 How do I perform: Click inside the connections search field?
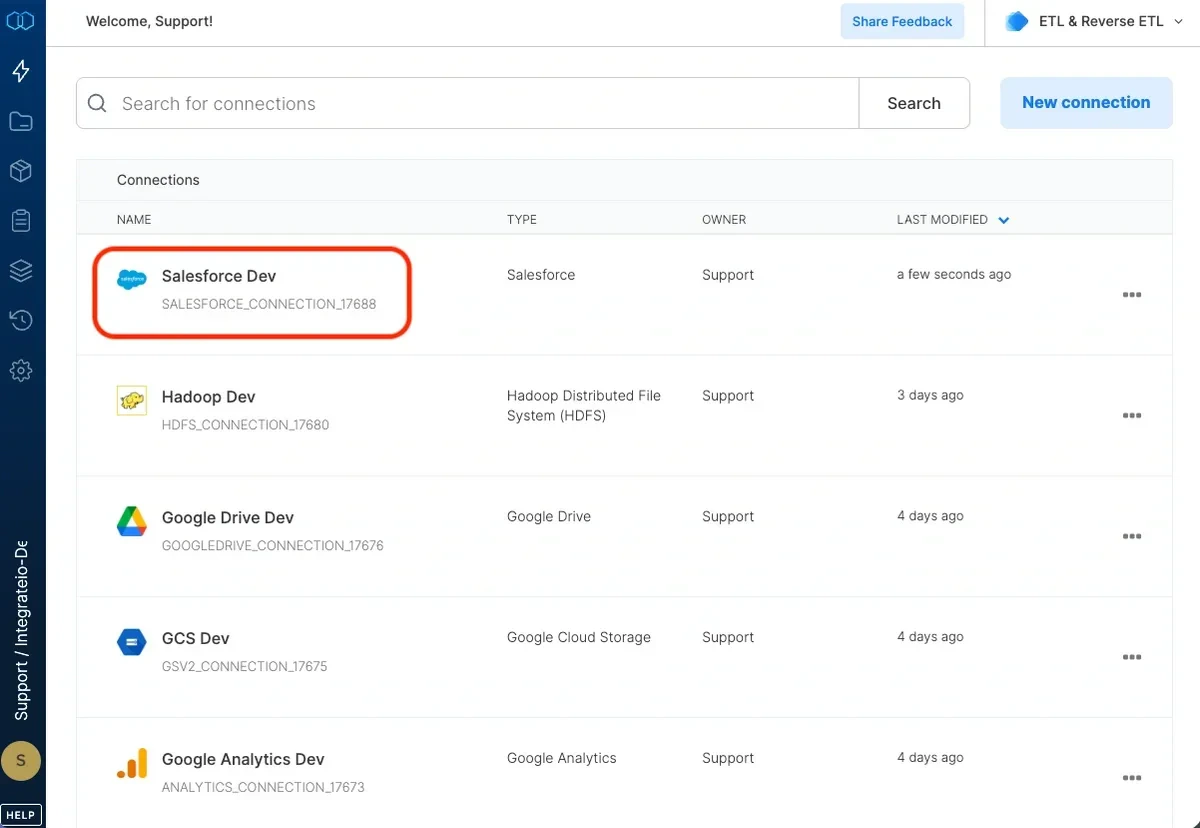pos(400,102)
